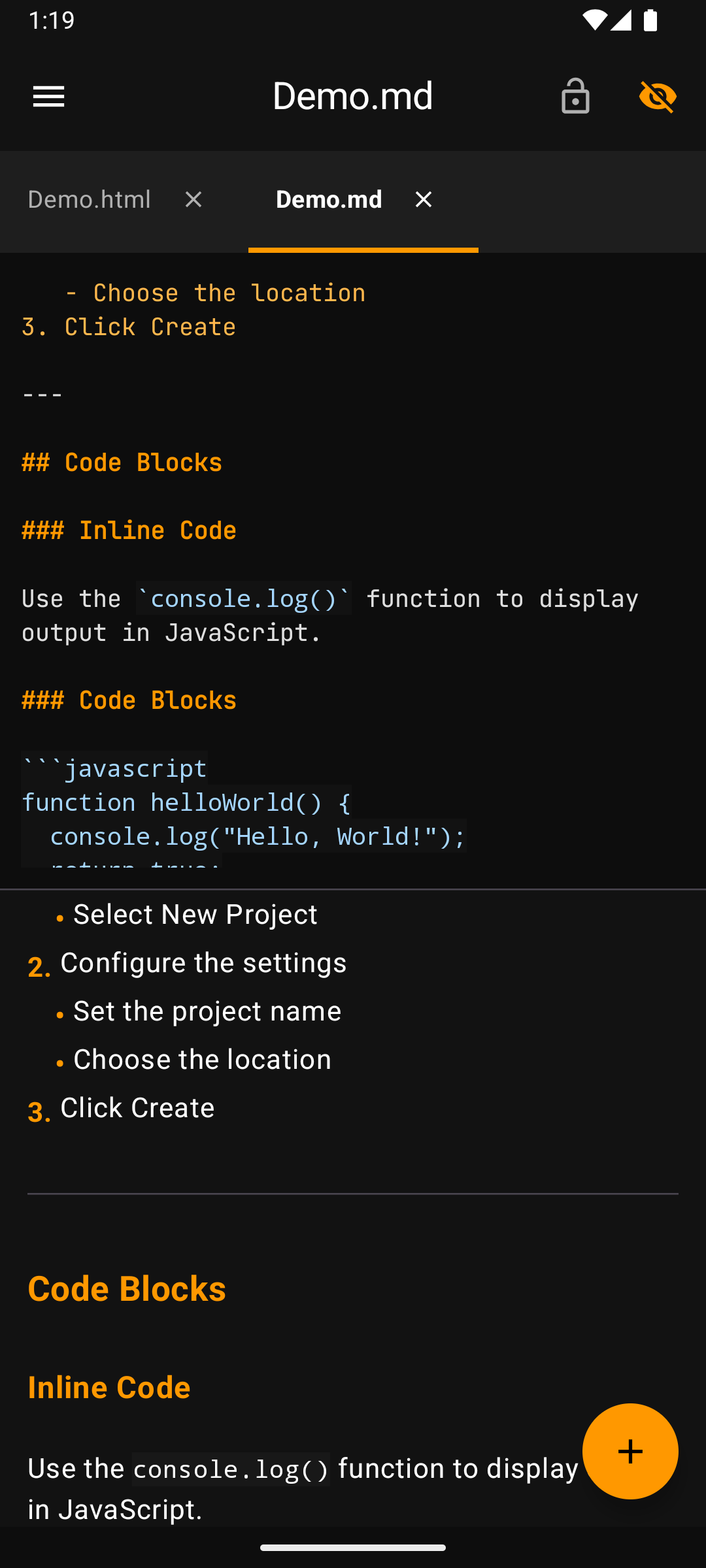Create a new file with the orange plus button

[630, 1451]
